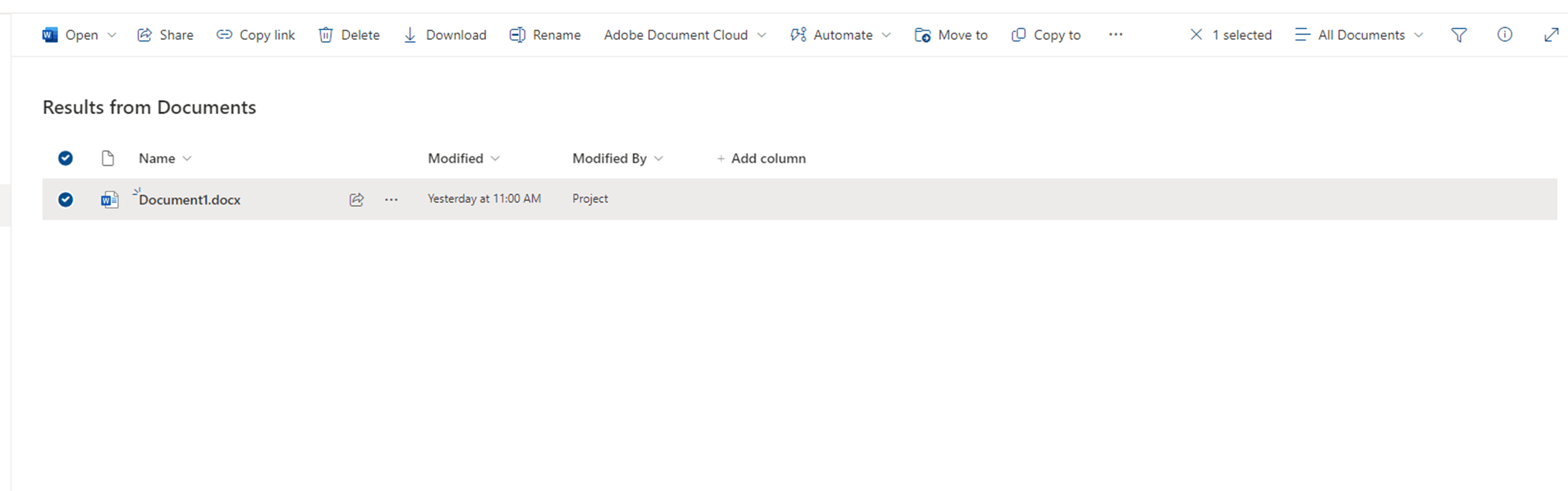Share Document1.docx using row share icon
This screenshot has width=1568, height=491.
tap(357, 199)
